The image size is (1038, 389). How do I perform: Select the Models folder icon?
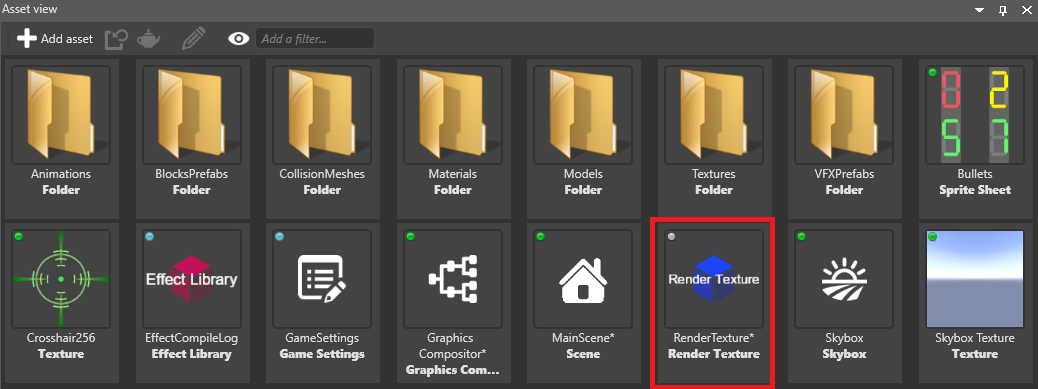[x=583, y=114]
